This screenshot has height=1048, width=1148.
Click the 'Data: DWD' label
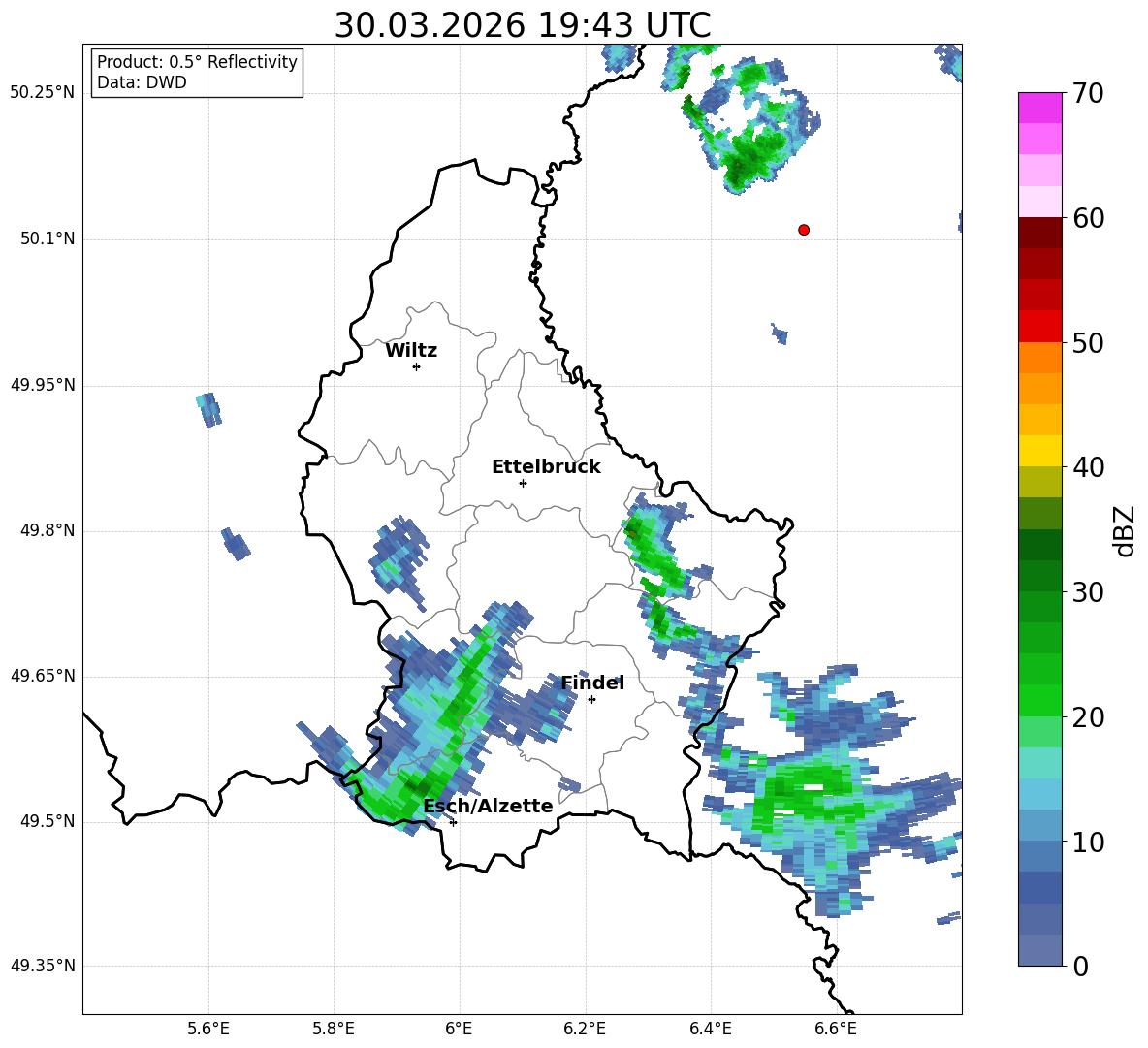[142, 82]
